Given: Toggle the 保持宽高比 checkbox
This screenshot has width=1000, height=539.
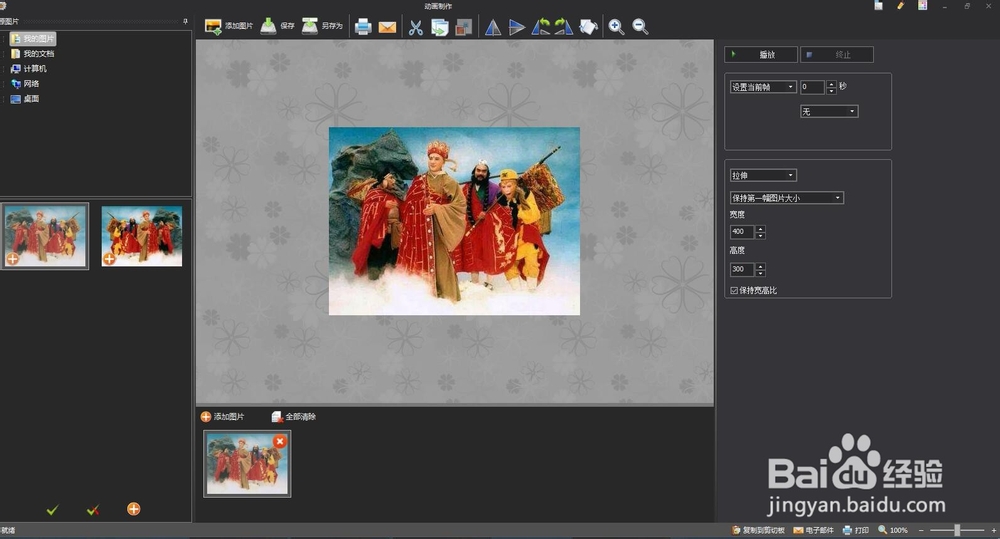Looking at the screenshot, I should 734,290.
